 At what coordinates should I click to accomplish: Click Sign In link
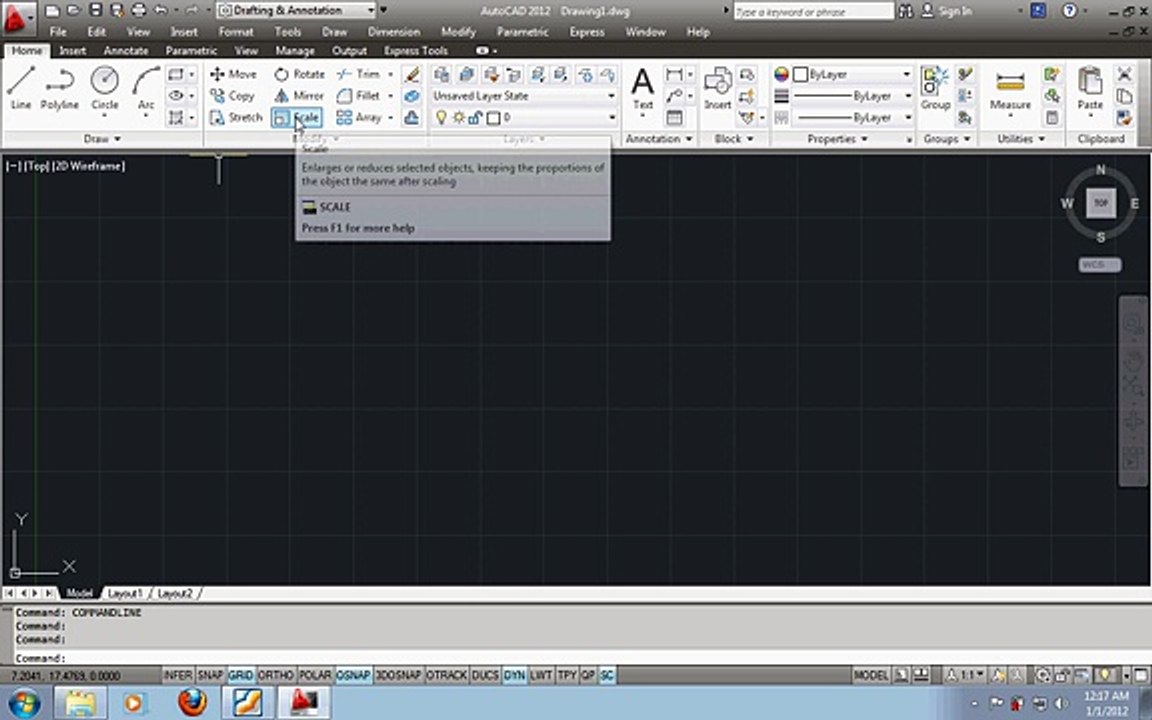click(x=955, y=11)
